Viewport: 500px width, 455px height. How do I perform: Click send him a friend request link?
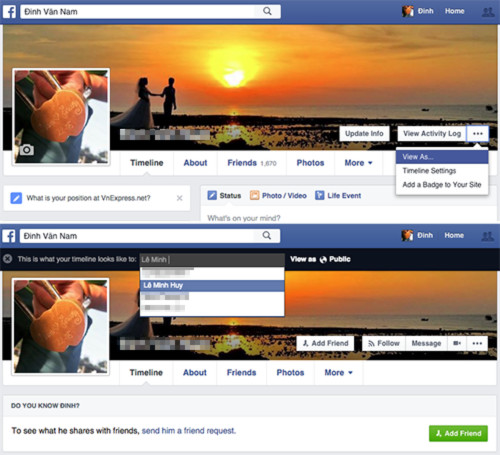[x=189, y=431]
